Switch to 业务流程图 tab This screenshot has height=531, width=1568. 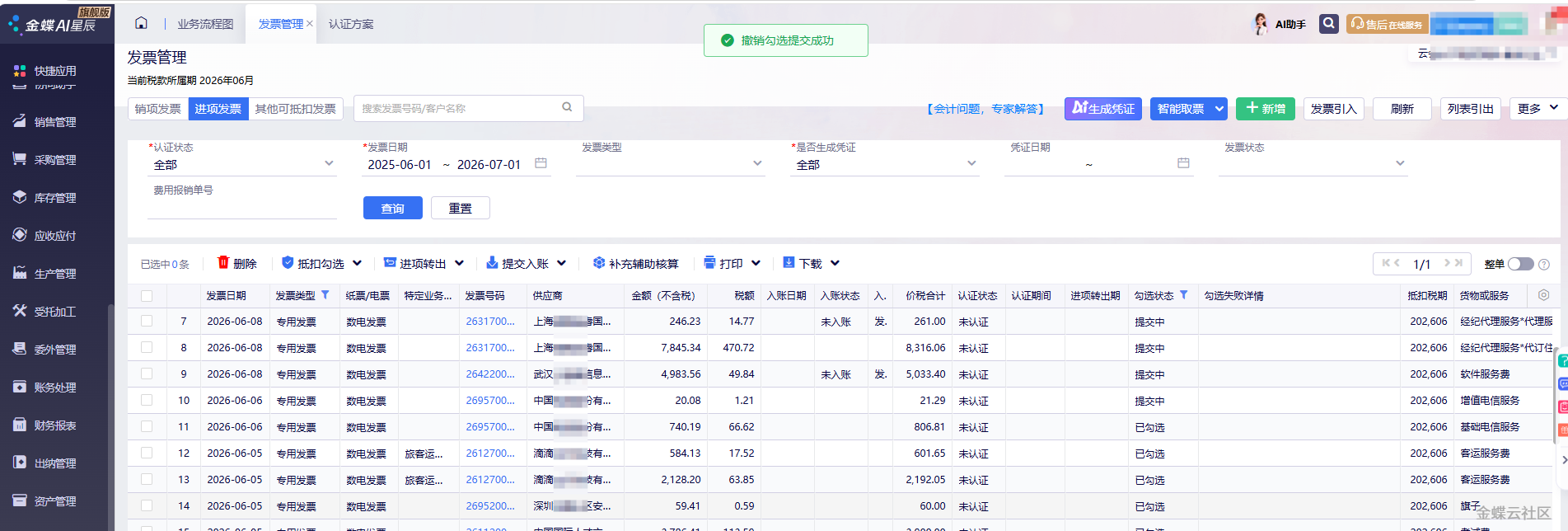(x=205, y=24)
